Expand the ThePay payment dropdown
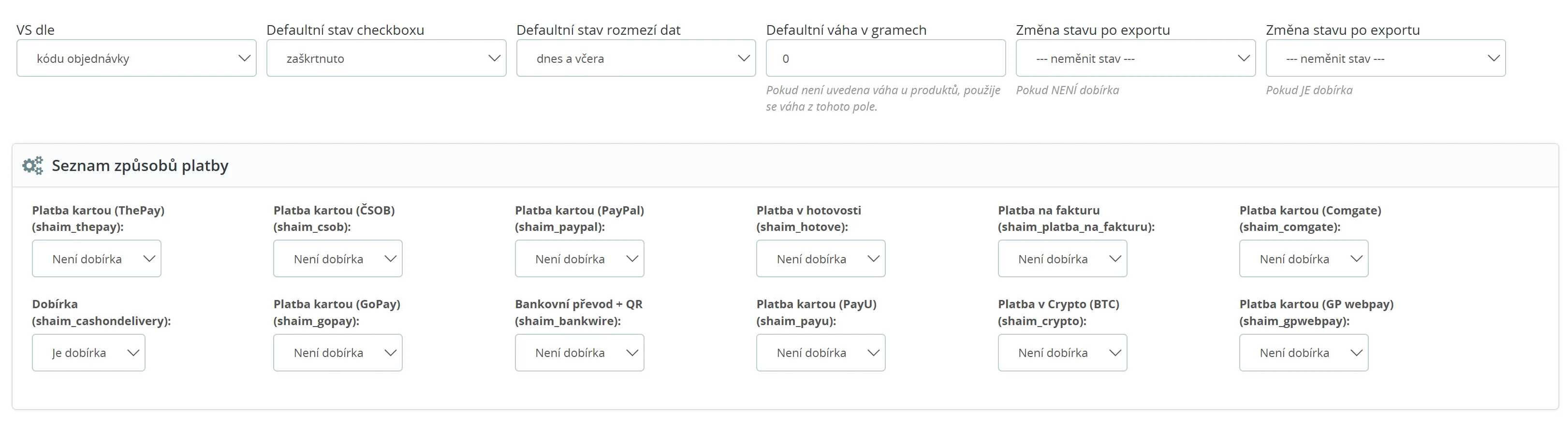Viewport: 1568px width, 428px height. (96, 258)
